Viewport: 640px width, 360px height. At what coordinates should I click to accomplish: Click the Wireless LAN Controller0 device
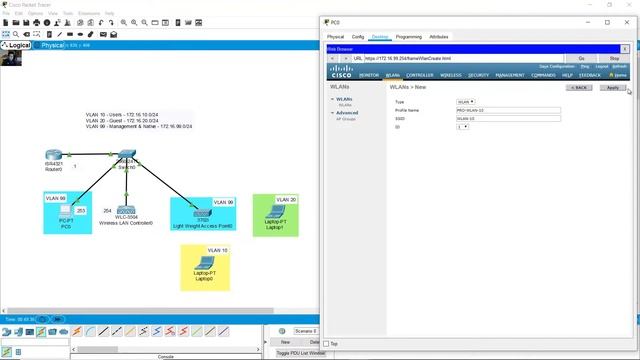(x=126, y=210)
